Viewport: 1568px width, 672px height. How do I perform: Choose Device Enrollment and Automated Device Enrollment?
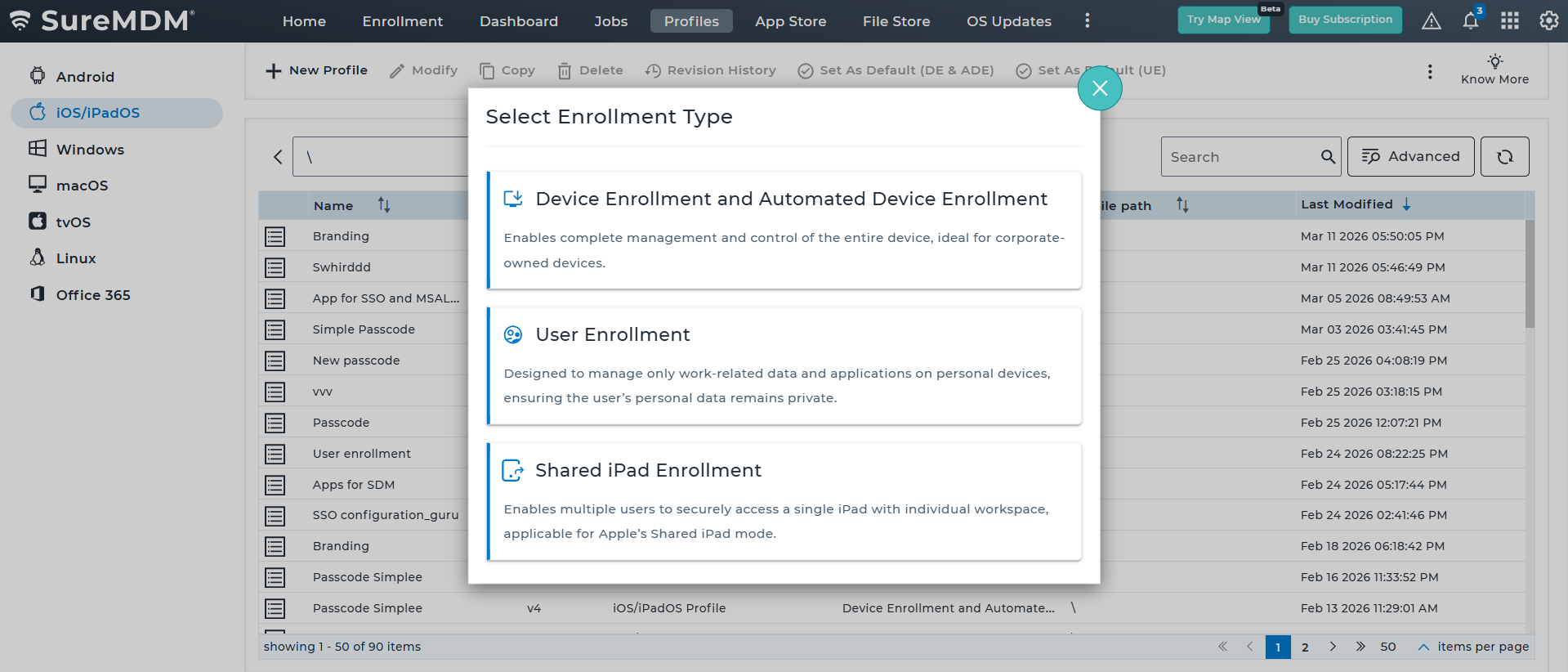784,230
